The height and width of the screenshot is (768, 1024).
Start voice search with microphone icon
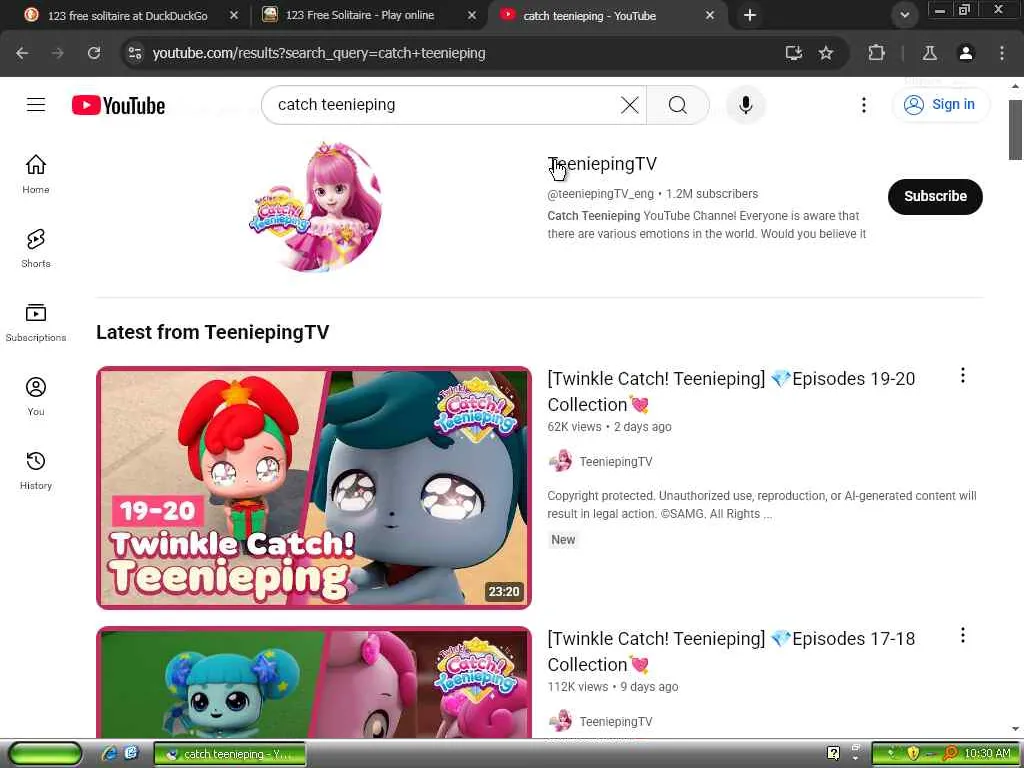click(x=745, y=105)
